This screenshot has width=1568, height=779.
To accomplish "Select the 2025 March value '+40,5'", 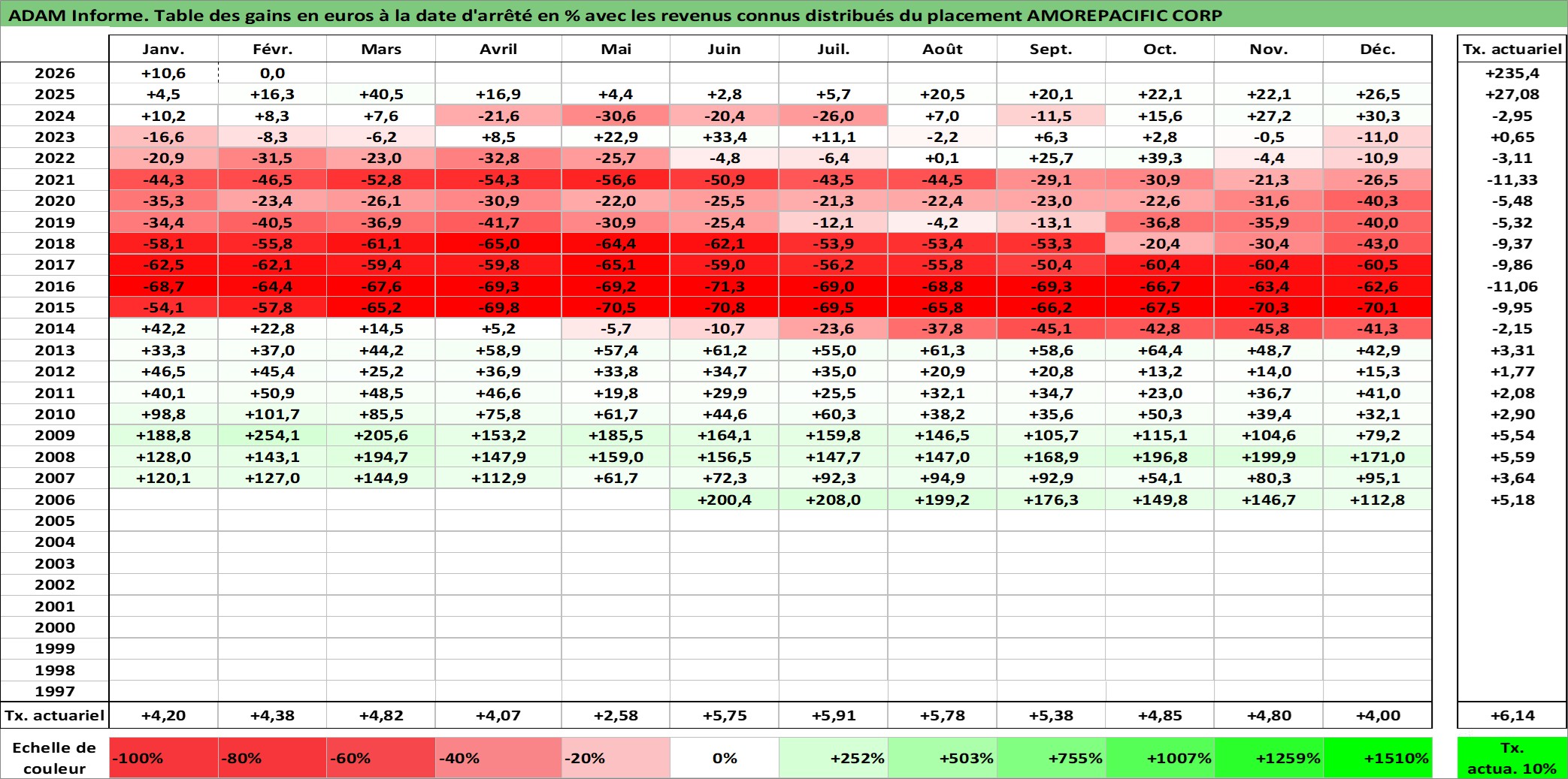I will (x=381, y=94).
